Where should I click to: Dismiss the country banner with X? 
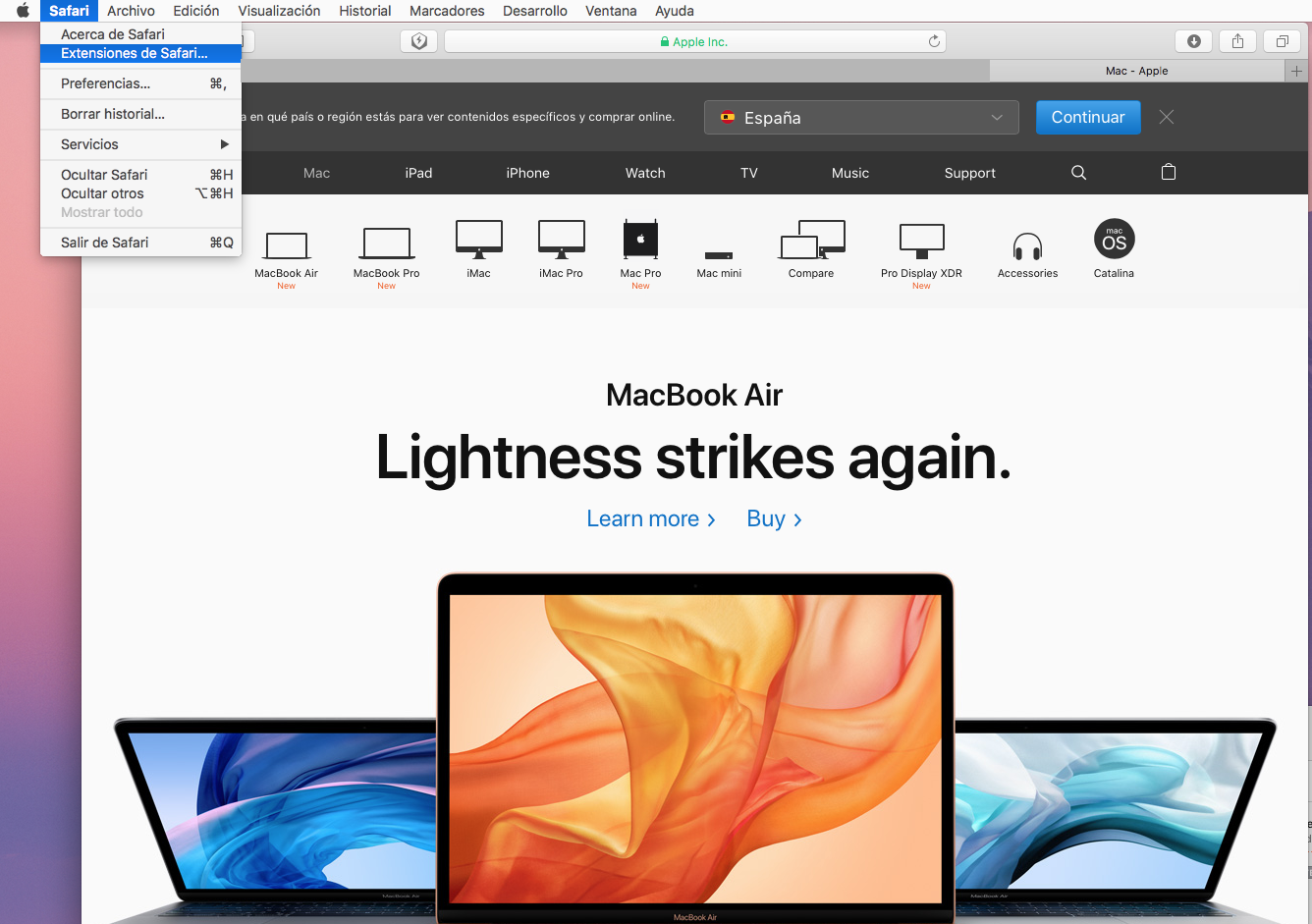1166,117
